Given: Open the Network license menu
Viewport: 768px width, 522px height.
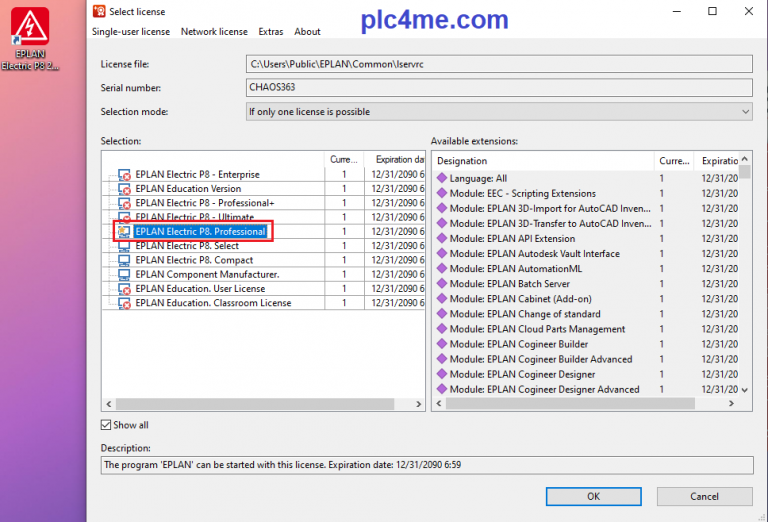Looking at the screenshot, I should point(214,32).
